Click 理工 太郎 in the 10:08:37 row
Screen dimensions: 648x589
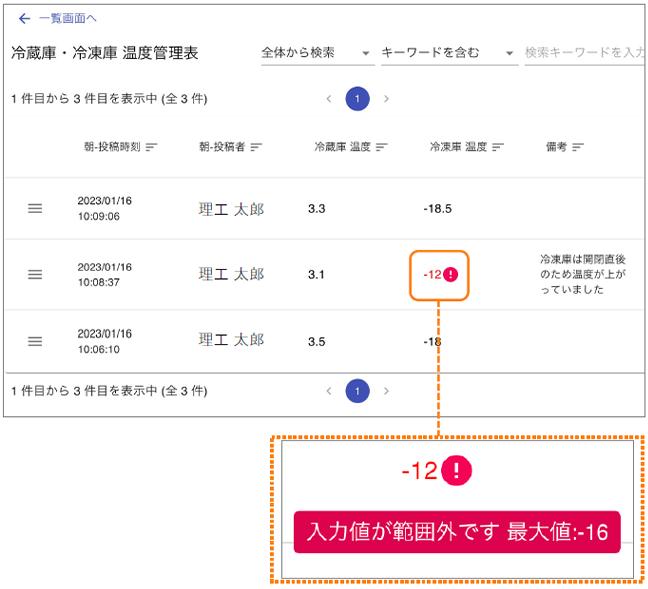point(231,274)
